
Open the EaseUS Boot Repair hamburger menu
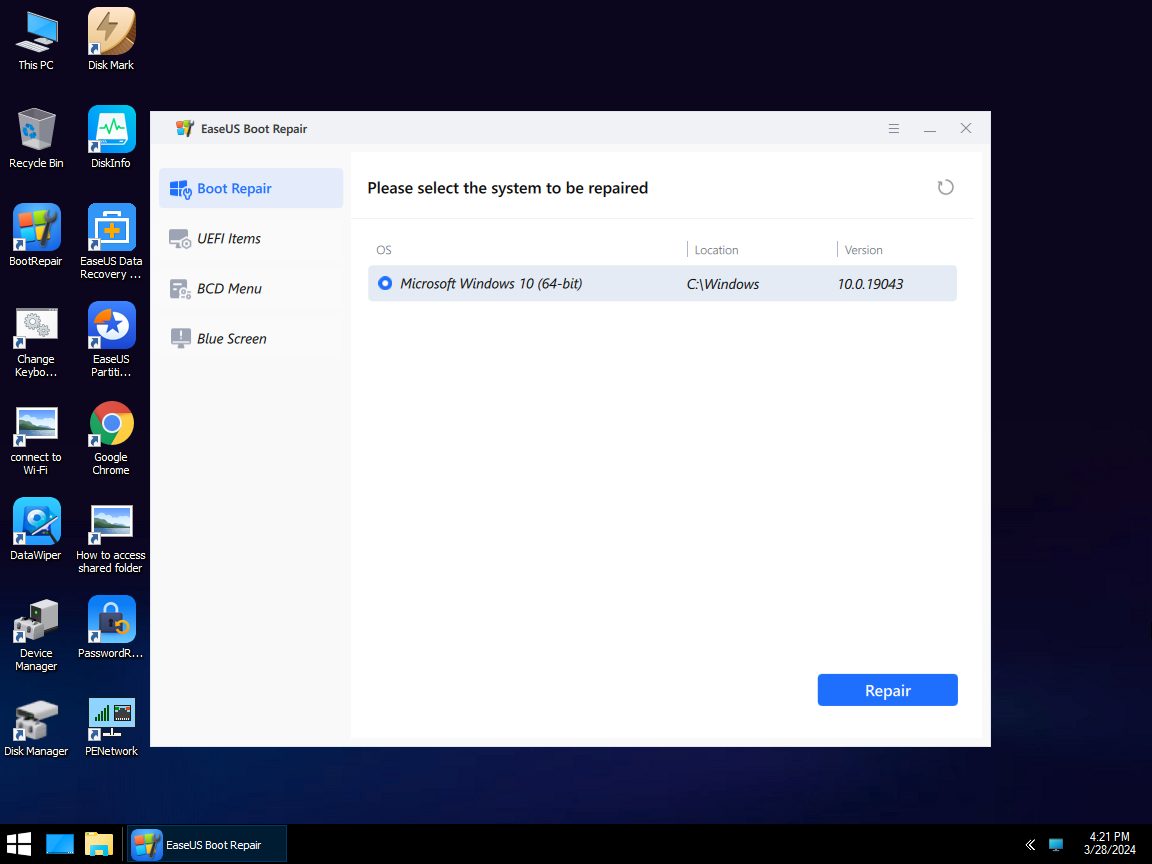point(893,128)
